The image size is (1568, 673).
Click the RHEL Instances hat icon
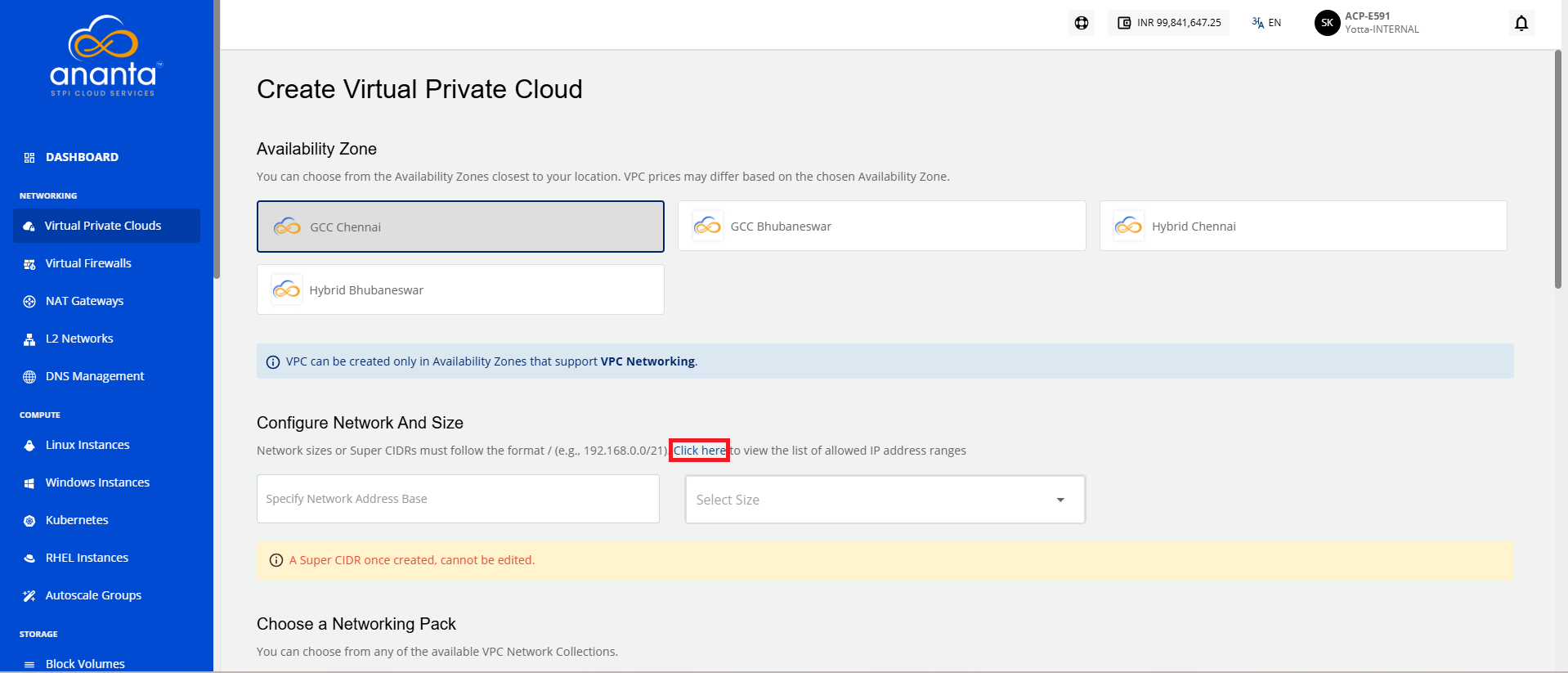click(29, 559)
